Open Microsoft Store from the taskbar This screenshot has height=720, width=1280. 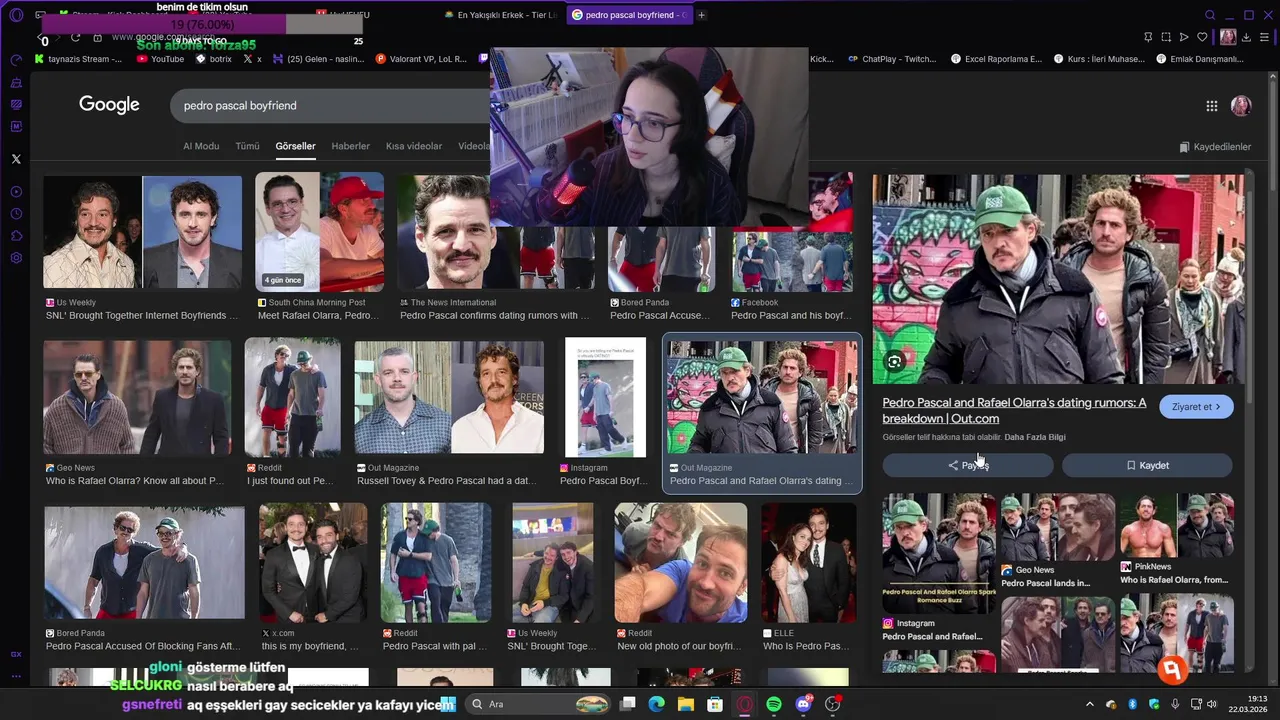point(715,705)
